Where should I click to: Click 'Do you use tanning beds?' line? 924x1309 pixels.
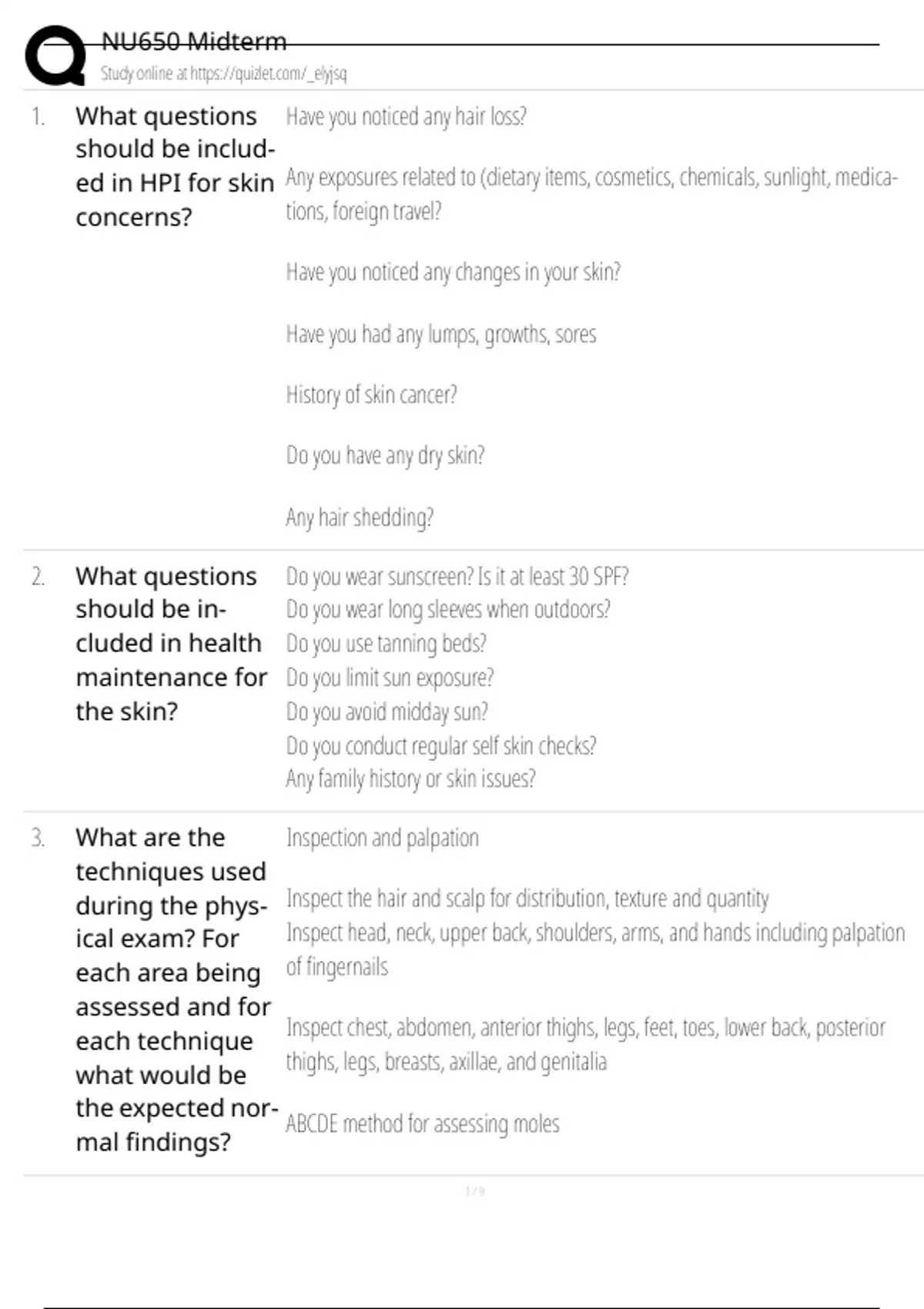point(386,643)
